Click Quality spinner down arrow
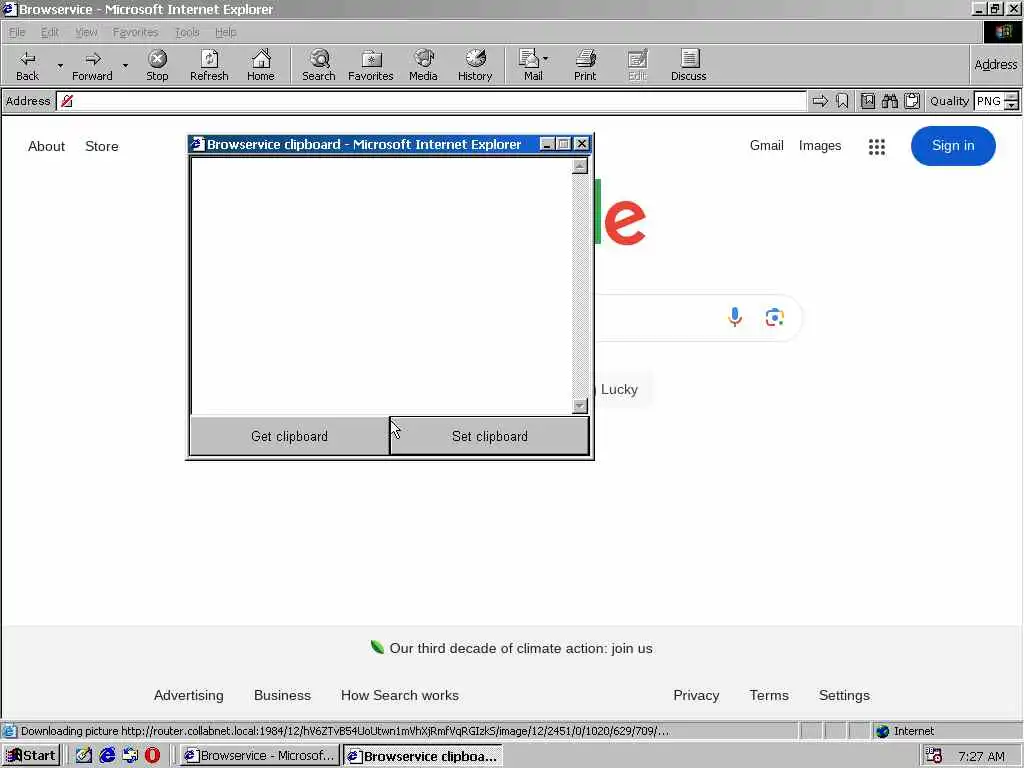The width and height of the screenshot is (1024, 768). pyautogui.click(x=1012, y=105)
